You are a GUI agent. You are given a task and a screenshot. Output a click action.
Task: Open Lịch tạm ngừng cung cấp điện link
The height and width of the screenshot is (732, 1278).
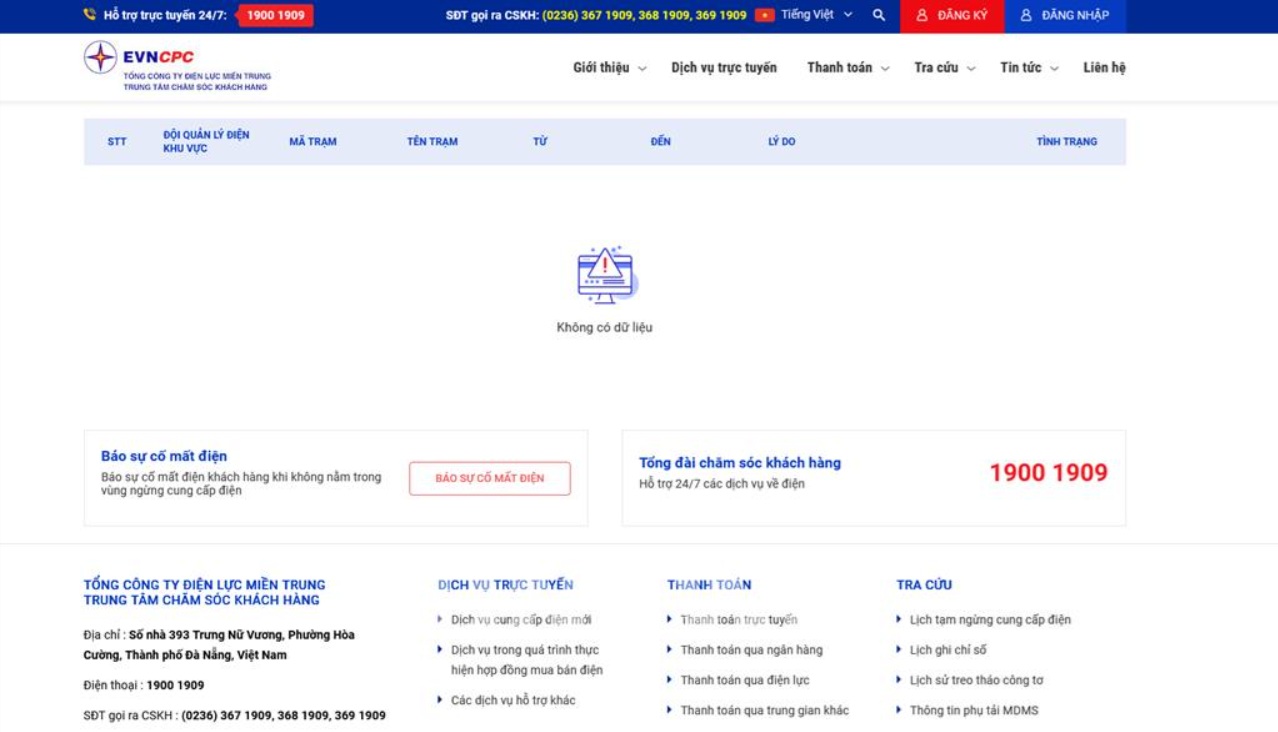[x=990, y=620]
